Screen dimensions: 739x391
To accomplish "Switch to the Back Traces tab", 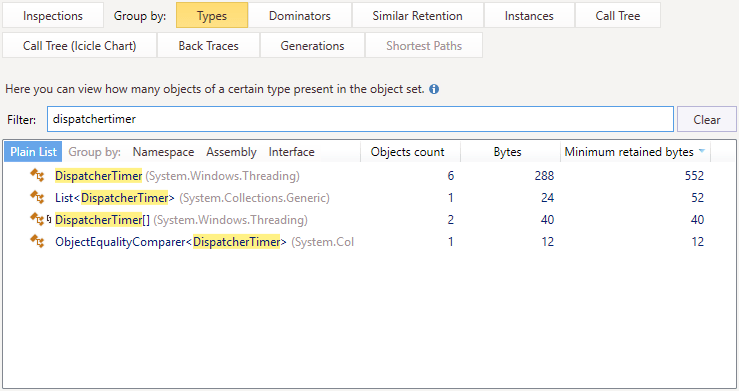I will 208,46.
